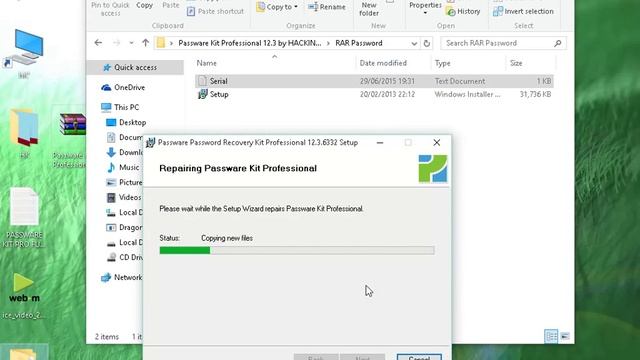Select This PC in navigation pane

click(x=126, y=107)
